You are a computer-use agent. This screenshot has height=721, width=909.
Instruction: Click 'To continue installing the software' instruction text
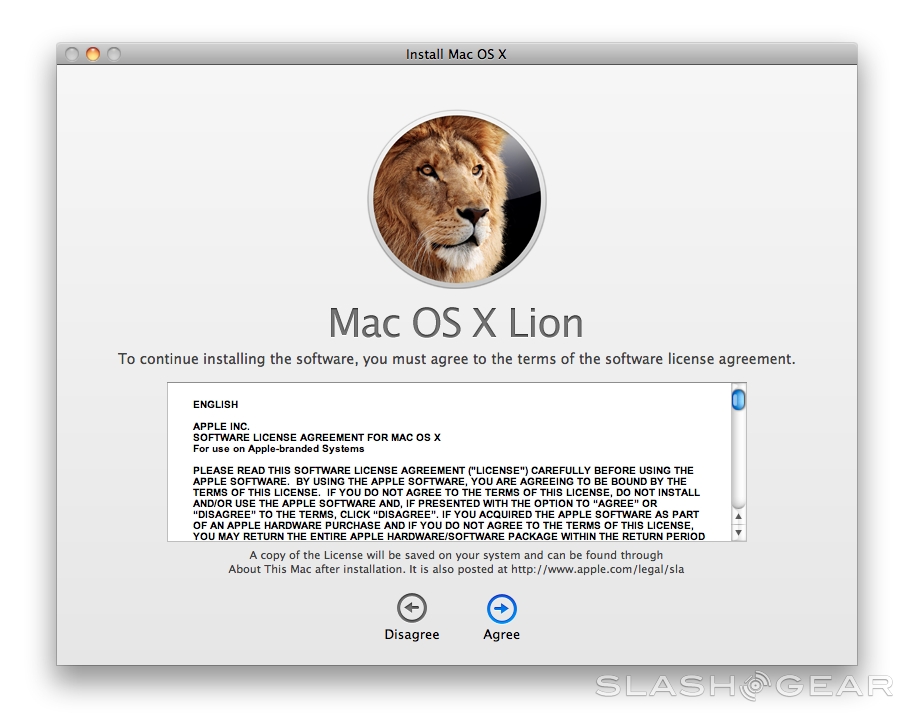pyautogui.click(x=457, y=359)
